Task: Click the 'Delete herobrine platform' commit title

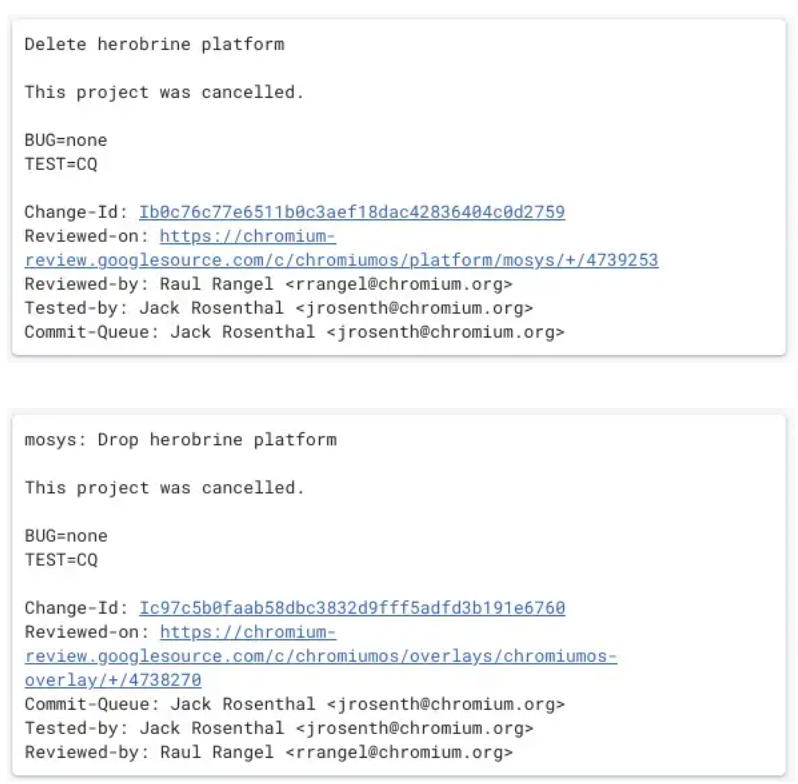Action: coord(155,44)
